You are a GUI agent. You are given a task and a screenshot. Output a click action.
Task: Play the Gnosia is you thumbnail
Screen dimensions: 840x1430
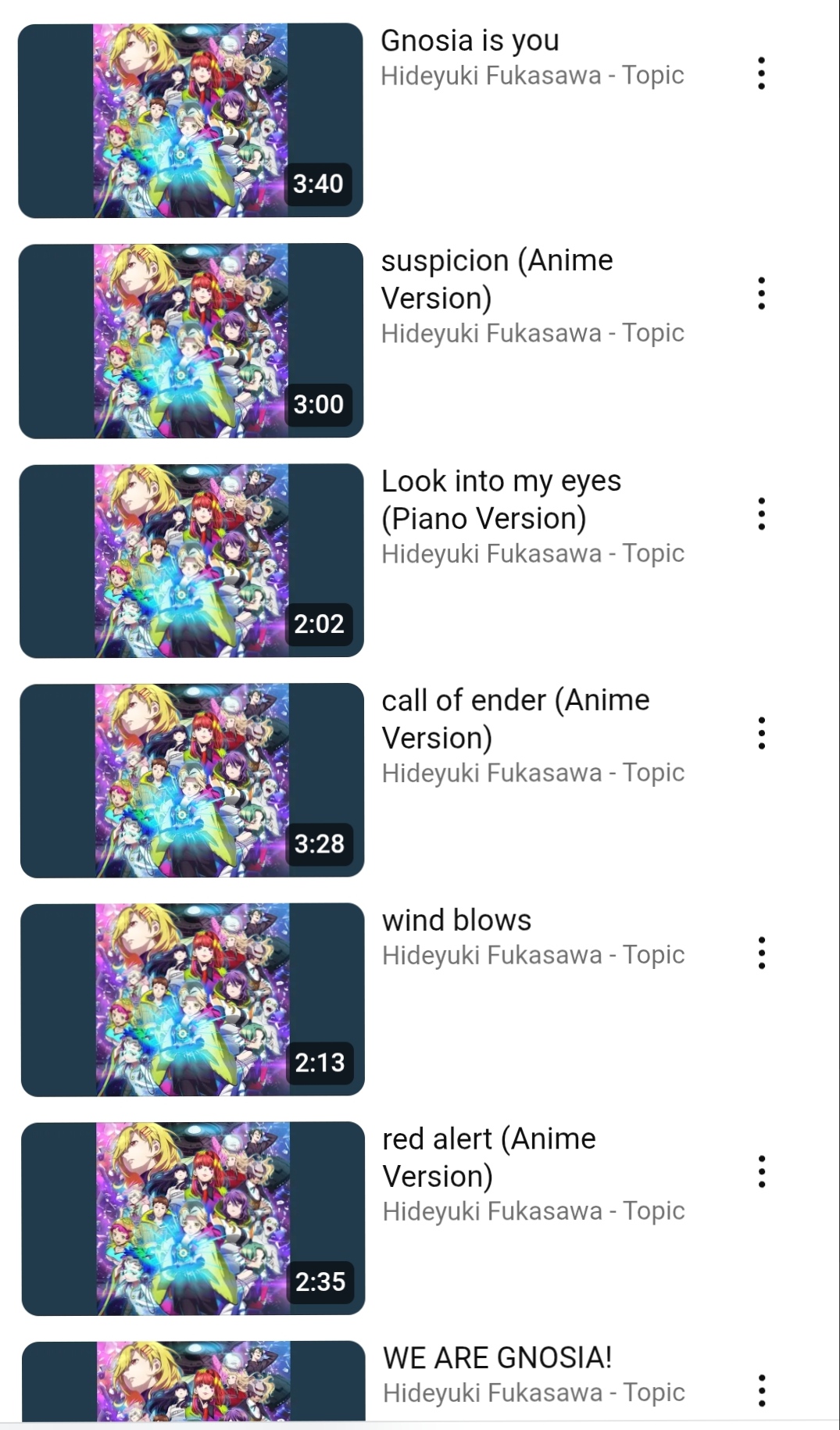point(191,120)
